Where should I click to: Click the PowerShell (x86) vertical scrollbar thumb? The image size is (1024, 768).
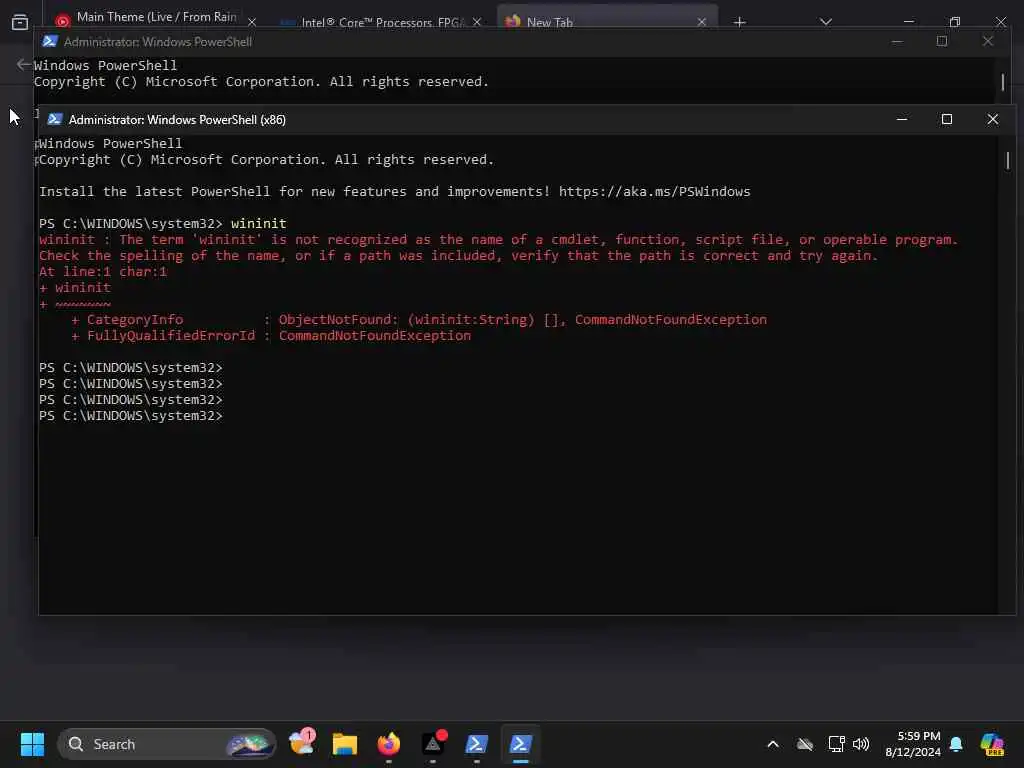pyautogui.click(x=1008, y=160)
